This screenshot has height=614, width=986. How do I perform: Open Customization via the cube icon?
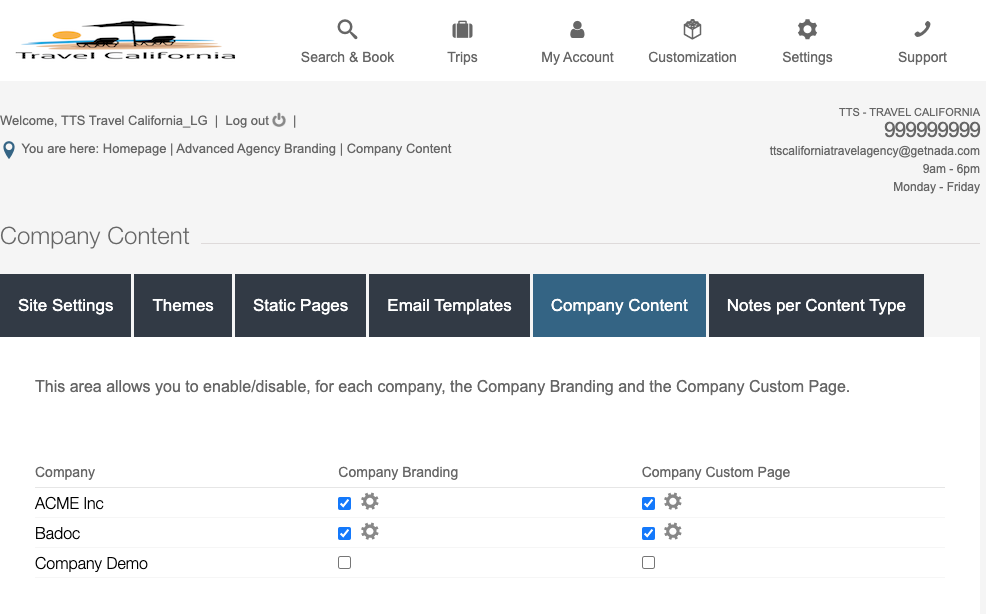(692, 29)
